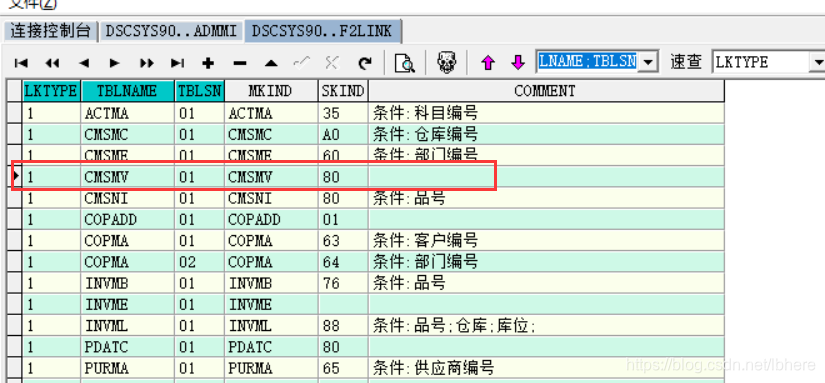The height and width of the screenshot is (383, 825).
Task: Post edit checkmark icon
Action: [x=301, y=63]
